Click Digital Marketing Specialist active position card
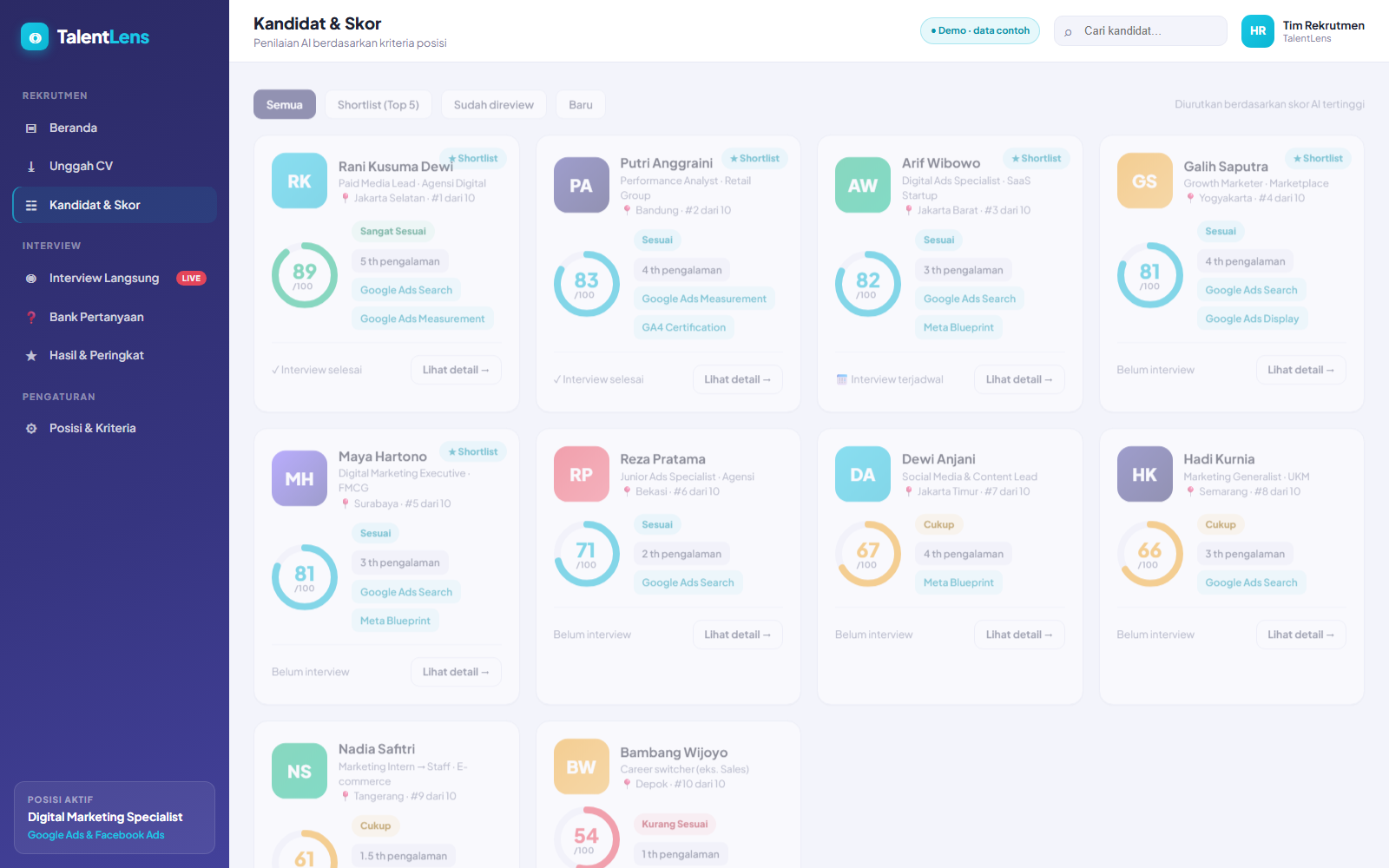The height and width of the screenshot is (868, 1389). click(115, 818)
